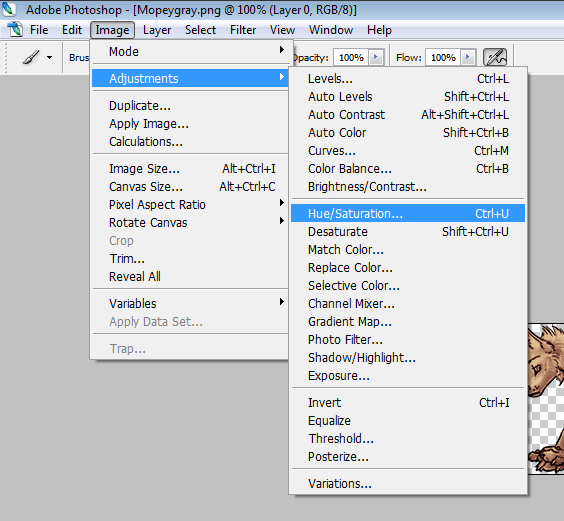Open the Help menu
Image resolution: width=564 pixels, height=521 pixels.
point(379,30)
